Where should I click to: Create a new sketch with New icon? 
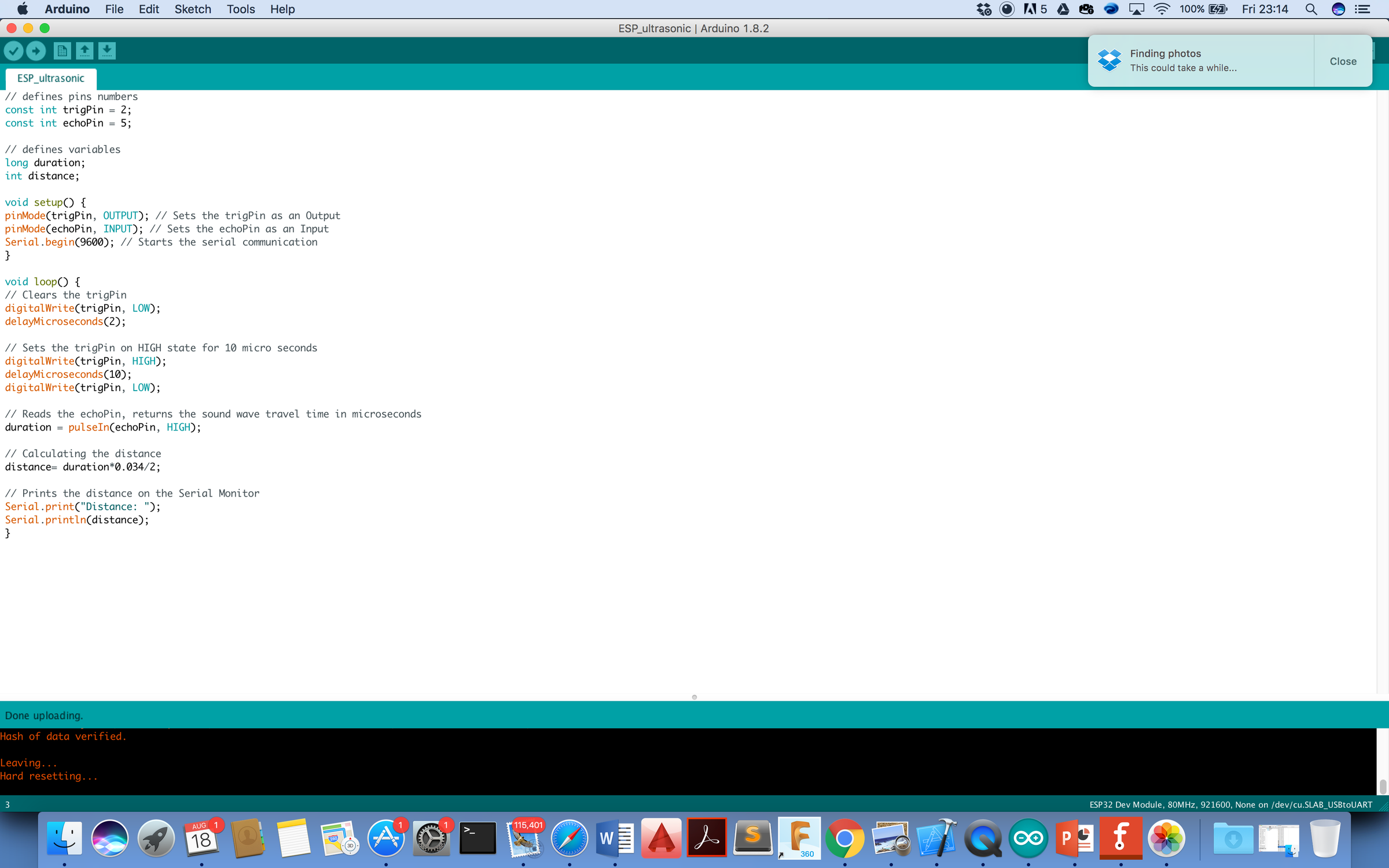62,51
